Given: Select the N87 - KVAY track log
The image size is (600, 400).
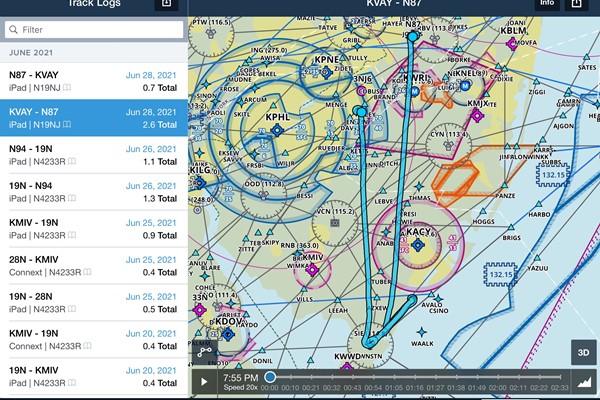Looking at the screenshot, I should point(93,81).
